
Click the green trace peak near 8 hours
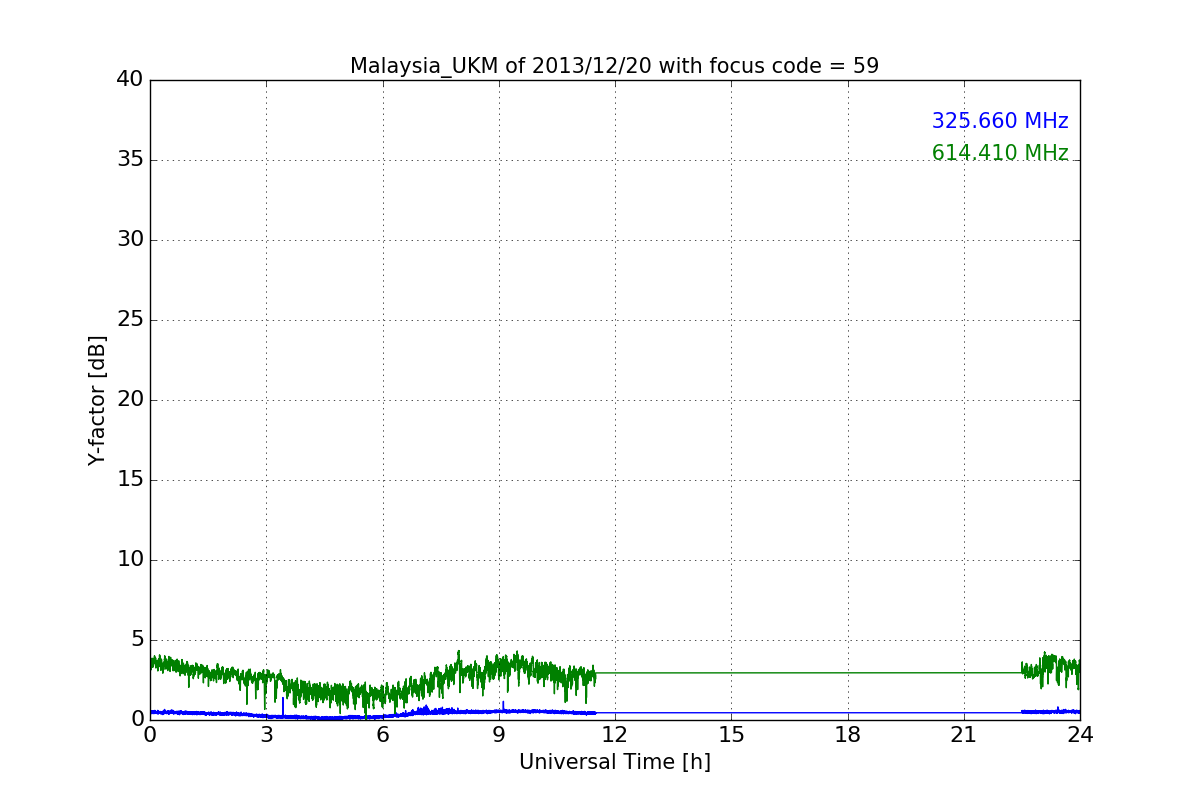pyautogui.click(x=459, y=654)
